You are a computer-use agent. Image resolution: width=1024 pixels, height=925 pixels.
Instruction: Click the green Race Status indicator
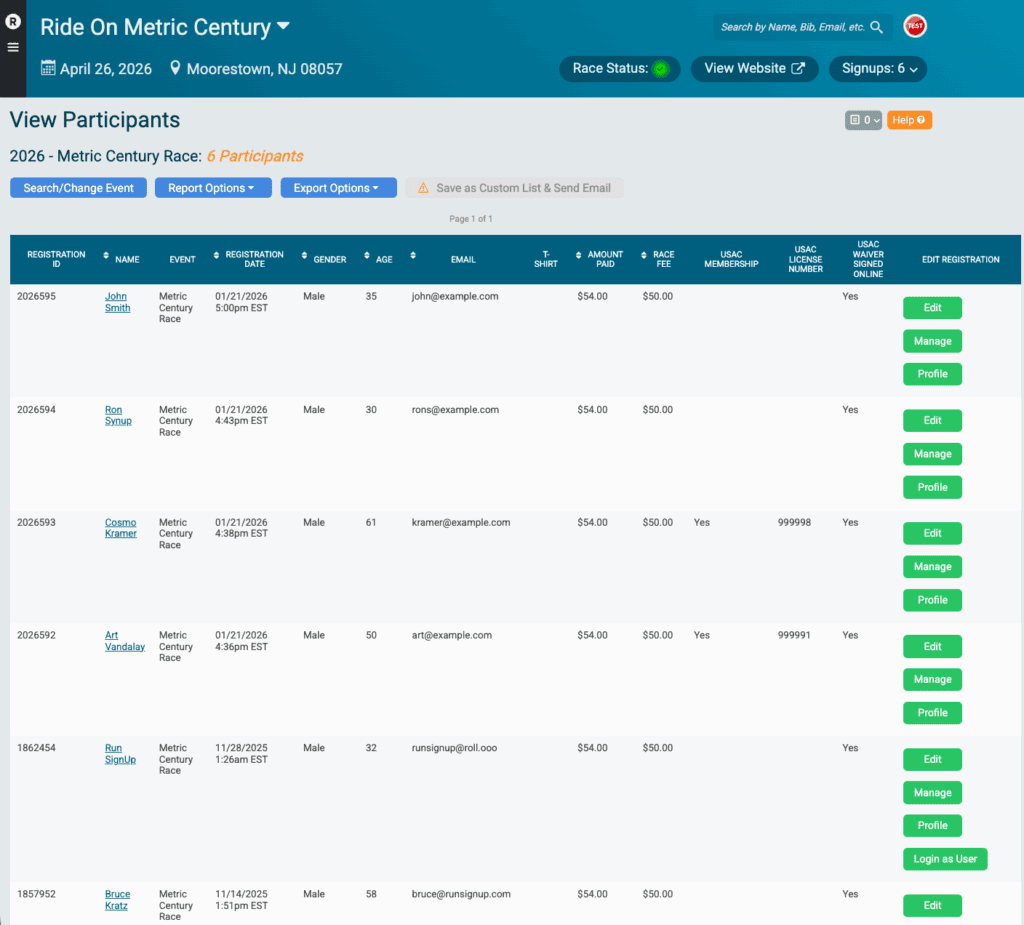(x=660, y=69)
